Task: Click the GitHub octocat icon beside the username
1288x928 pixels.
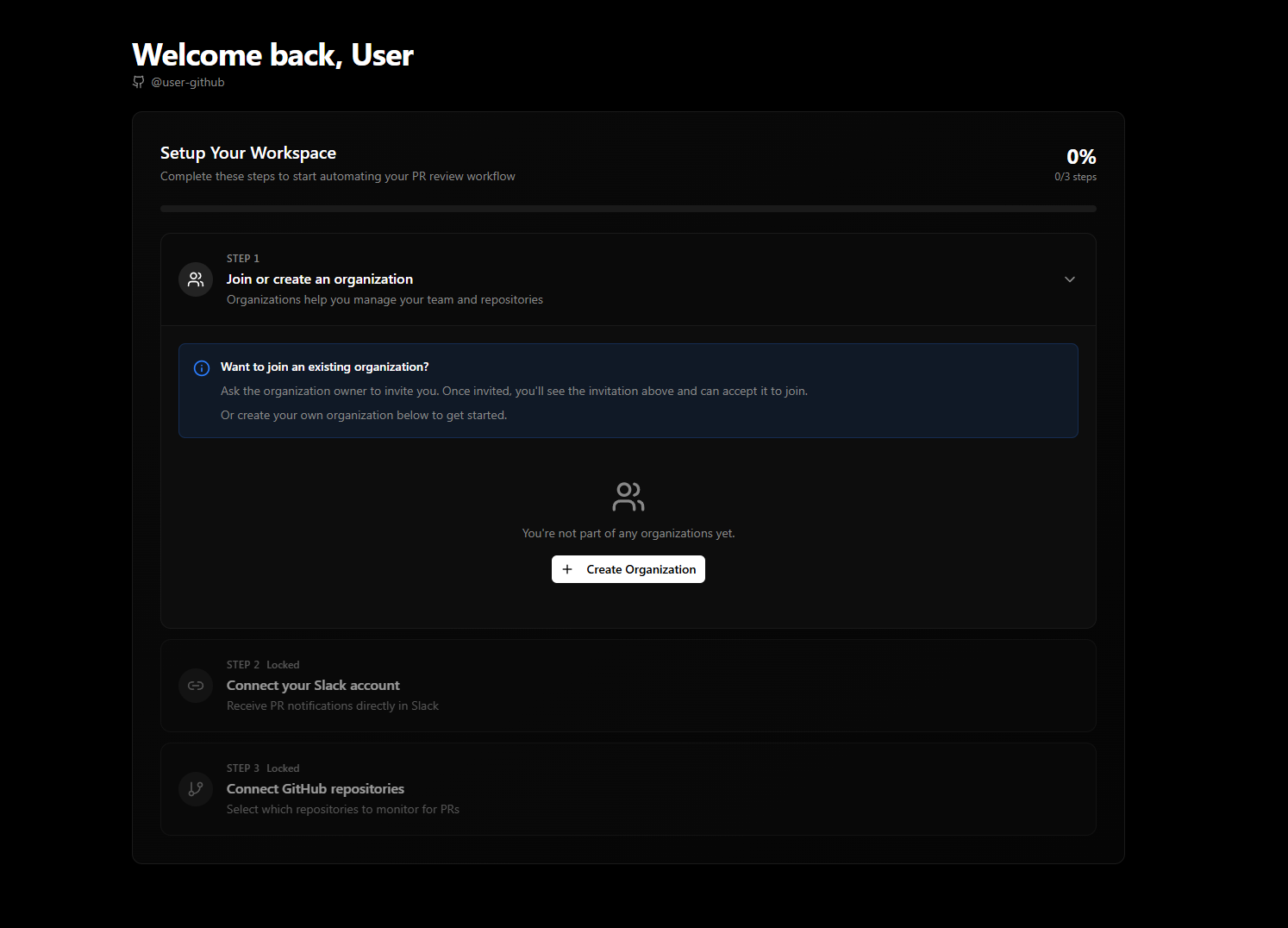Action: tap(138, 82)
